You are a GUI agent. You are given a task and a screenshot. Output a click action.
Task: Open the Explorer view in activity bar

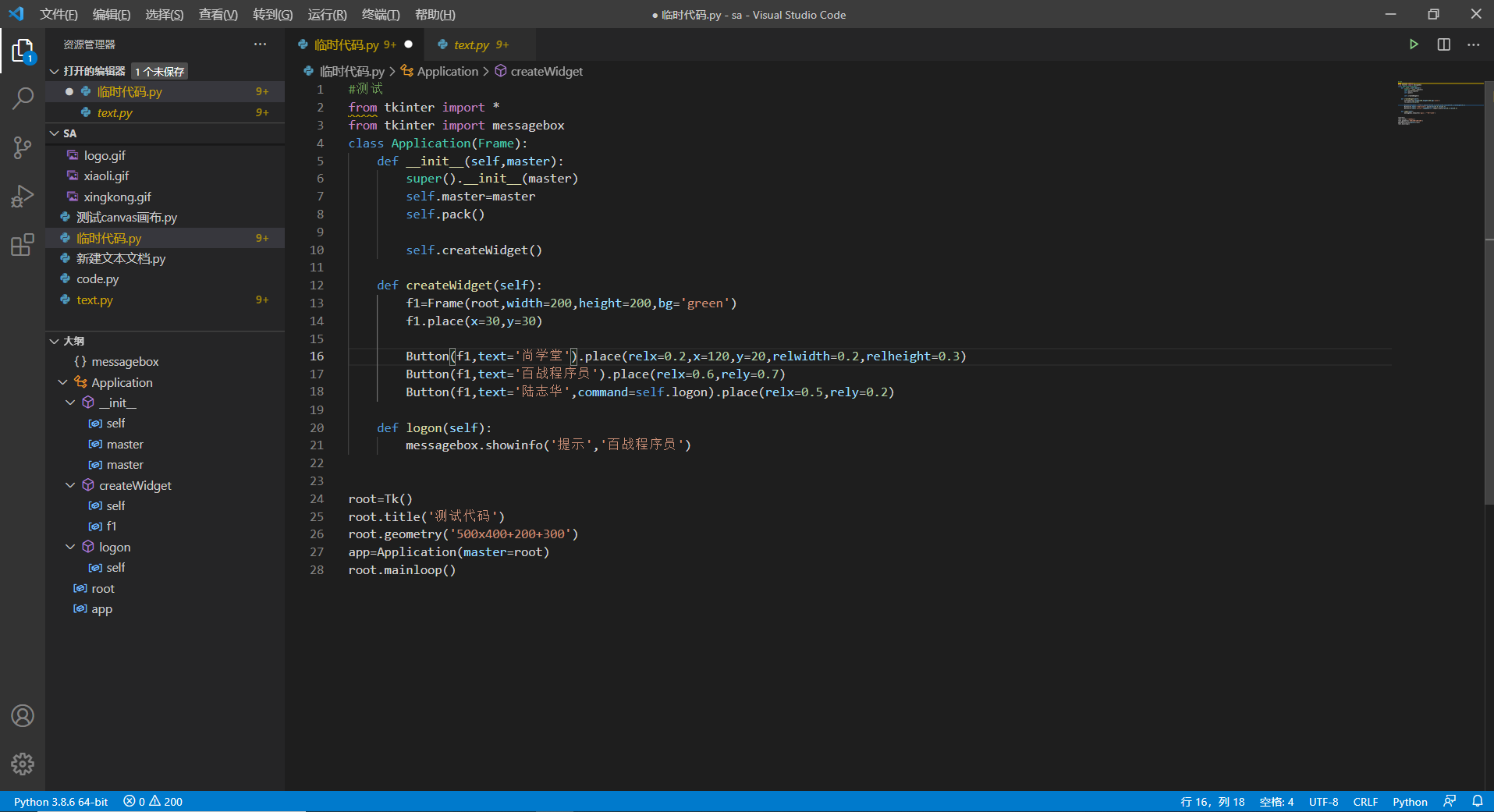tap(23, 51)
